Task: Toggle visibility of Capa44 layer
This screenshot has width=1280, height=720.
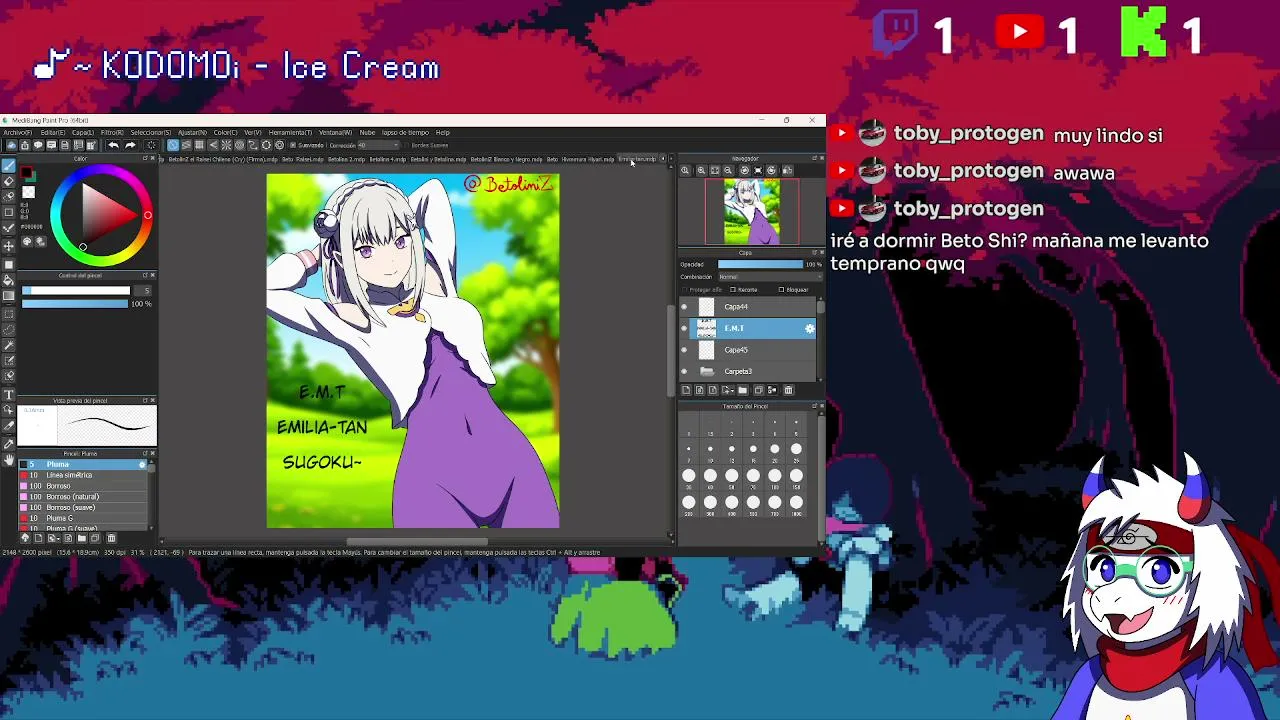Action: 684,307
